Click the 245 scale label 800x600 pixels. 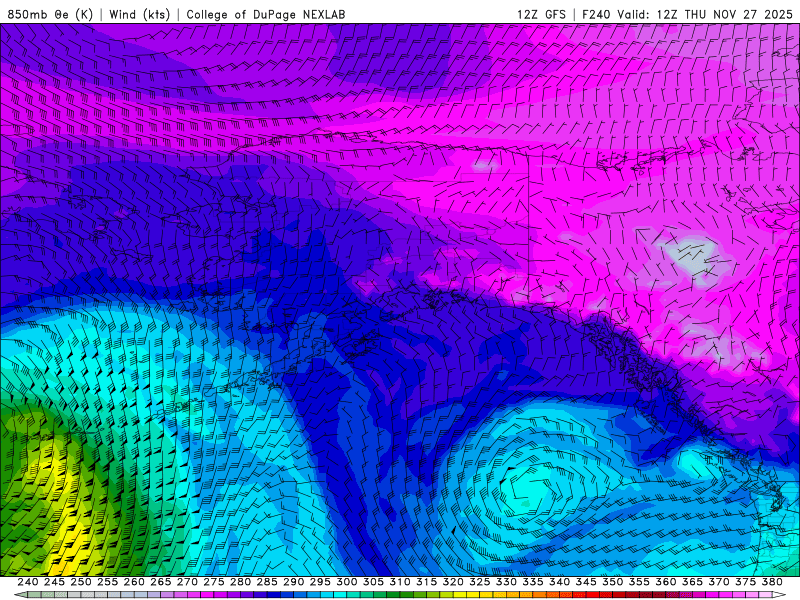point(54,582)
